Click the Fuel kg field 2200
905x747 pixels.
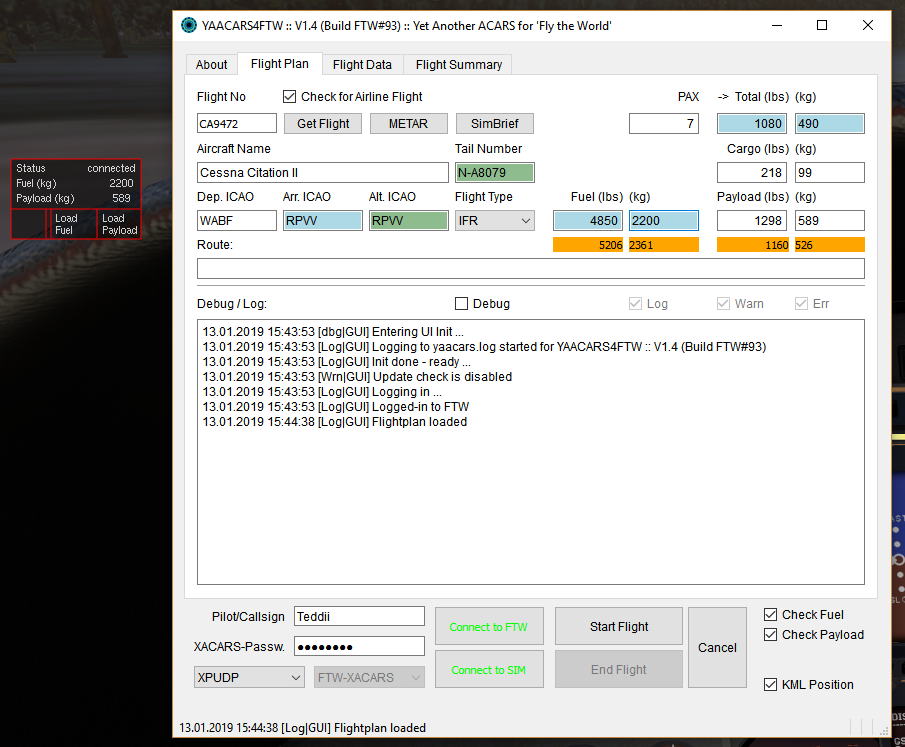click(664, 221)
